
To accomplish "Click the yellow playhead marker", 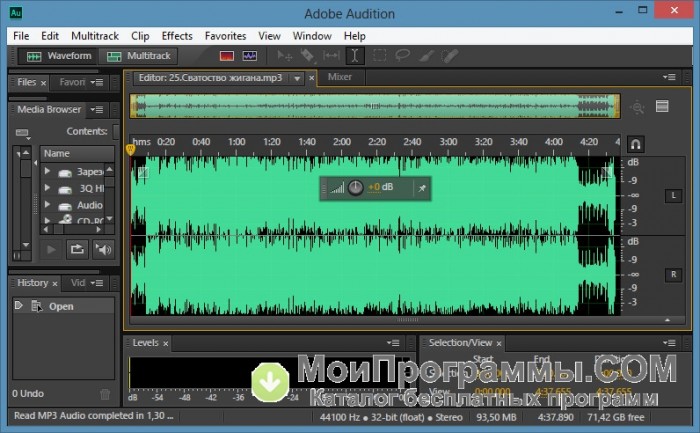I will (x=130, y=150).
